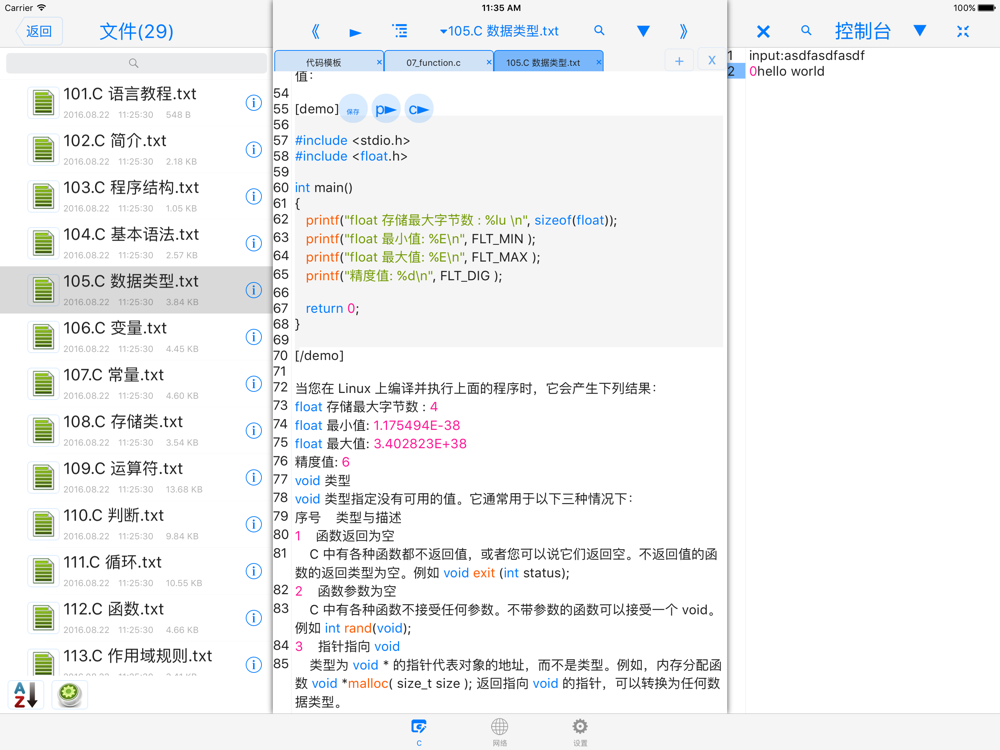Show info for 107.C 常量.txt

(x=254, y=384)
